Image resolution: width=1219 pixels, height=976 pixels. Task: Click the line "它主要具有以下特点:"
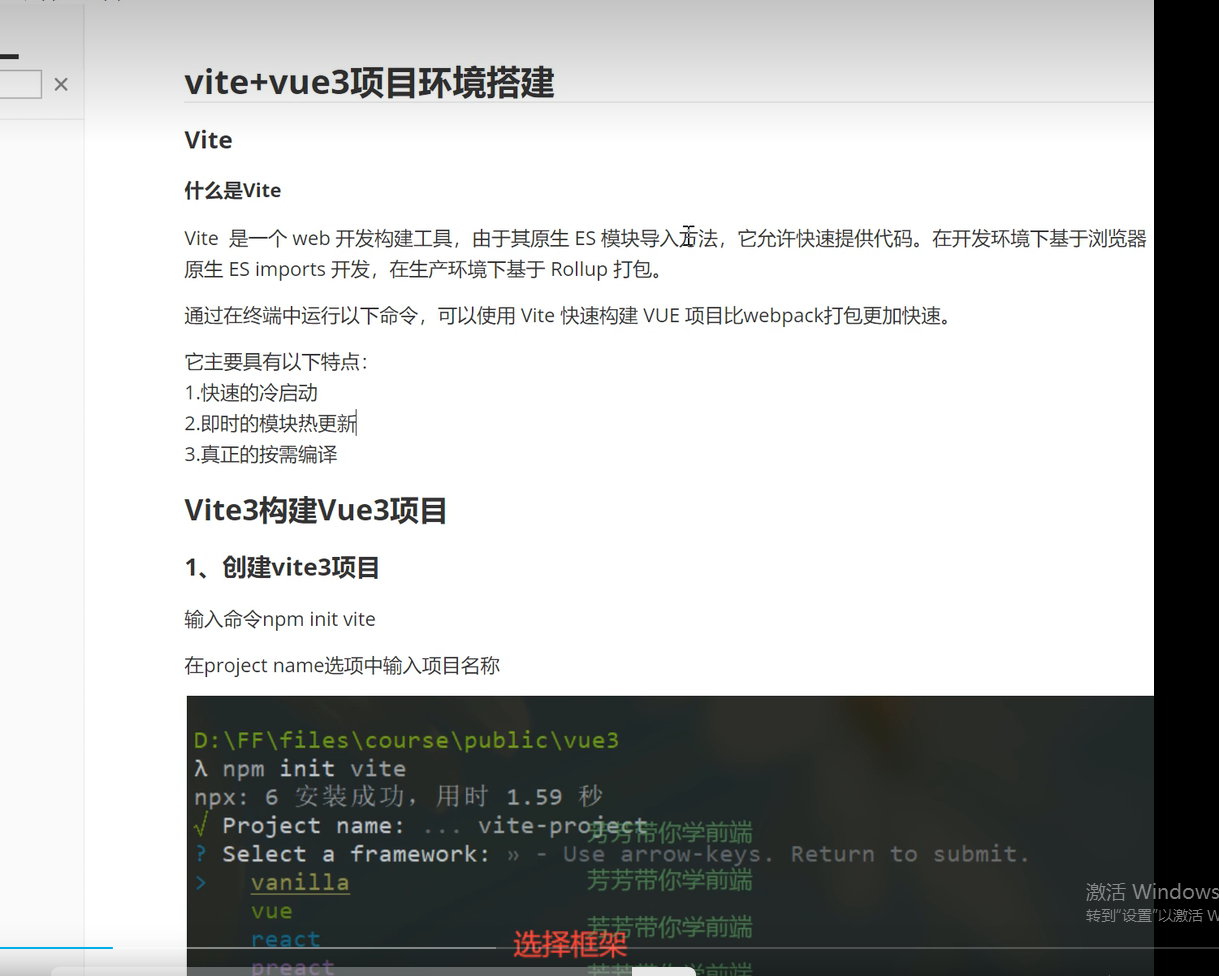click(276, 361)
